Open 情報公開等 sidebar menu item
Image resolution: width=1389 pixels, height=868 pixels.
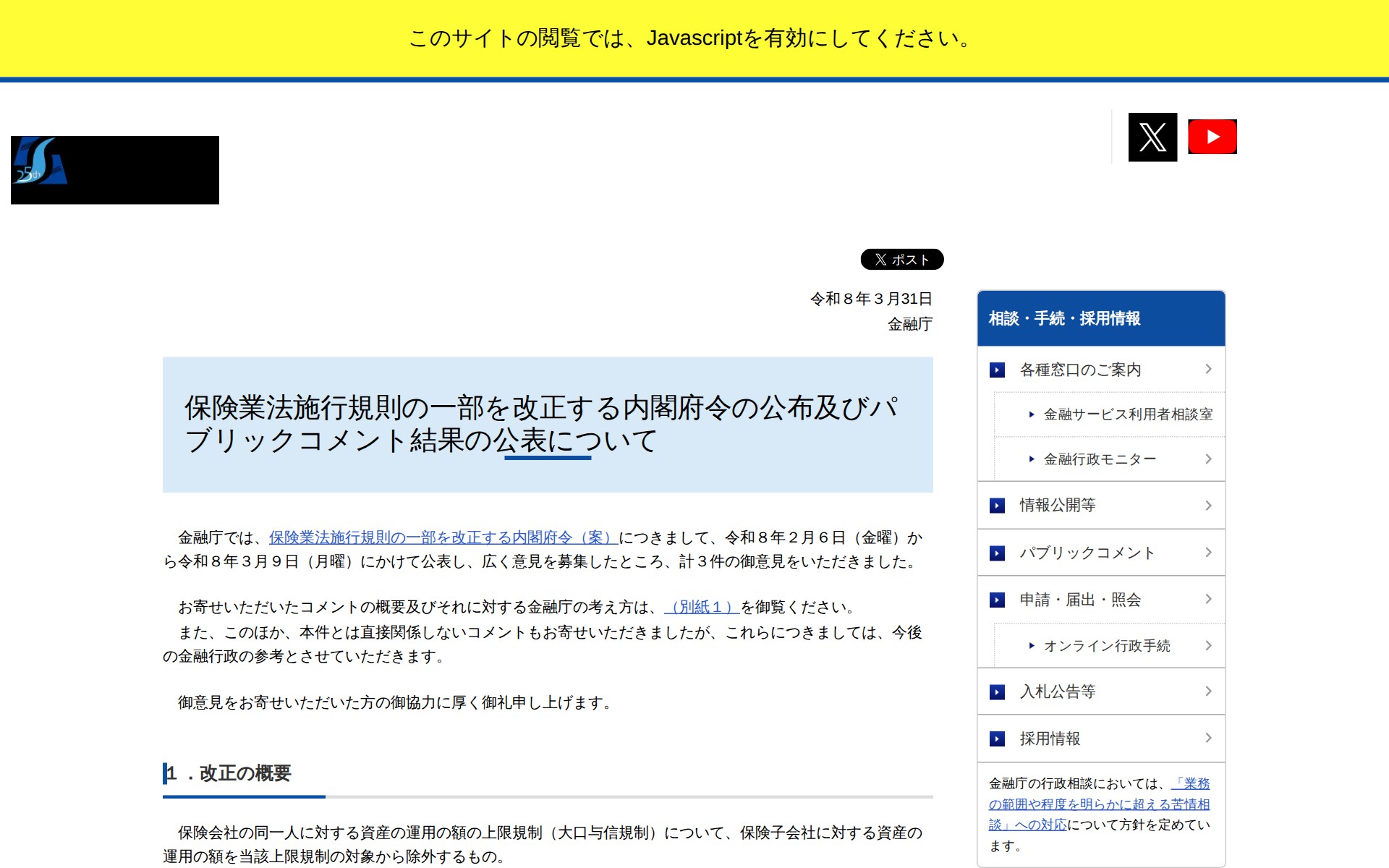point(1057,506)
